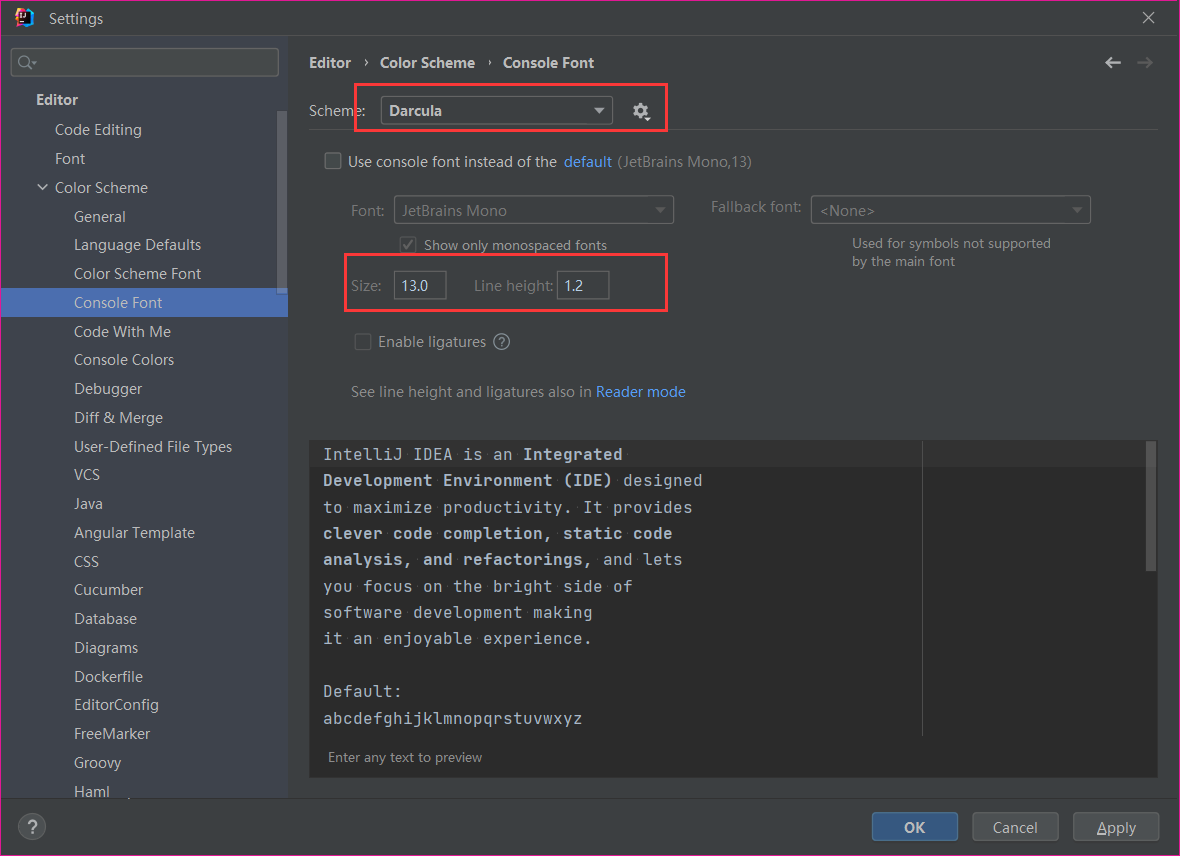Select Debugger color settings
This screenshot has height=856, width=1180.
[108, 388]
